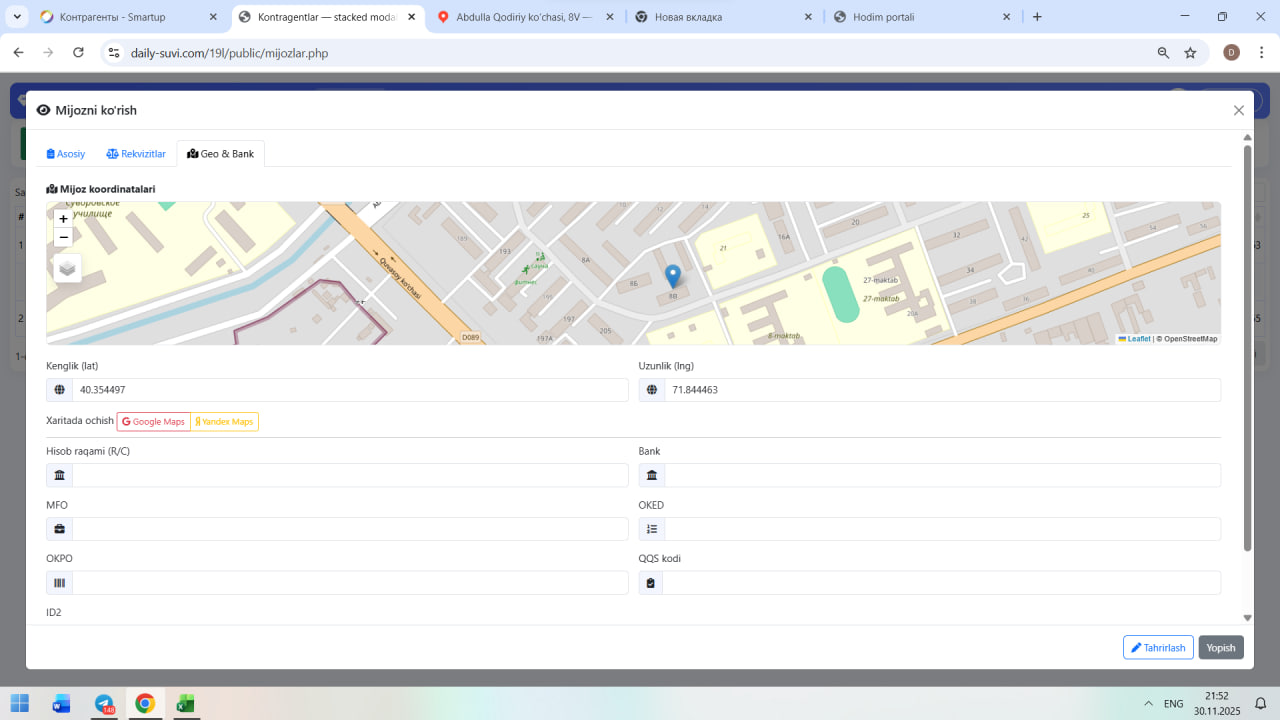
Task: Click the Yopish button
Action: click(x=1221, y=648)
